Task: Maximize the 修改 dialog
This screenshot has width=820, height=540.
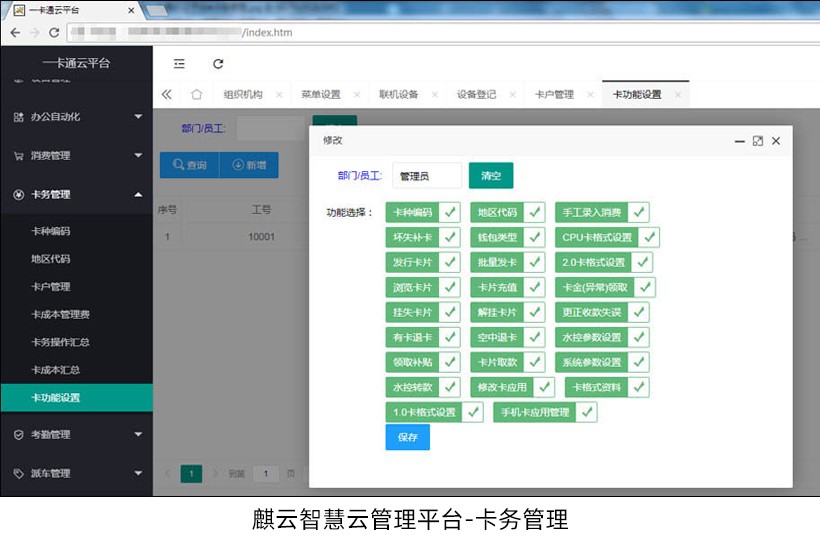Action: tap(757, 141)
